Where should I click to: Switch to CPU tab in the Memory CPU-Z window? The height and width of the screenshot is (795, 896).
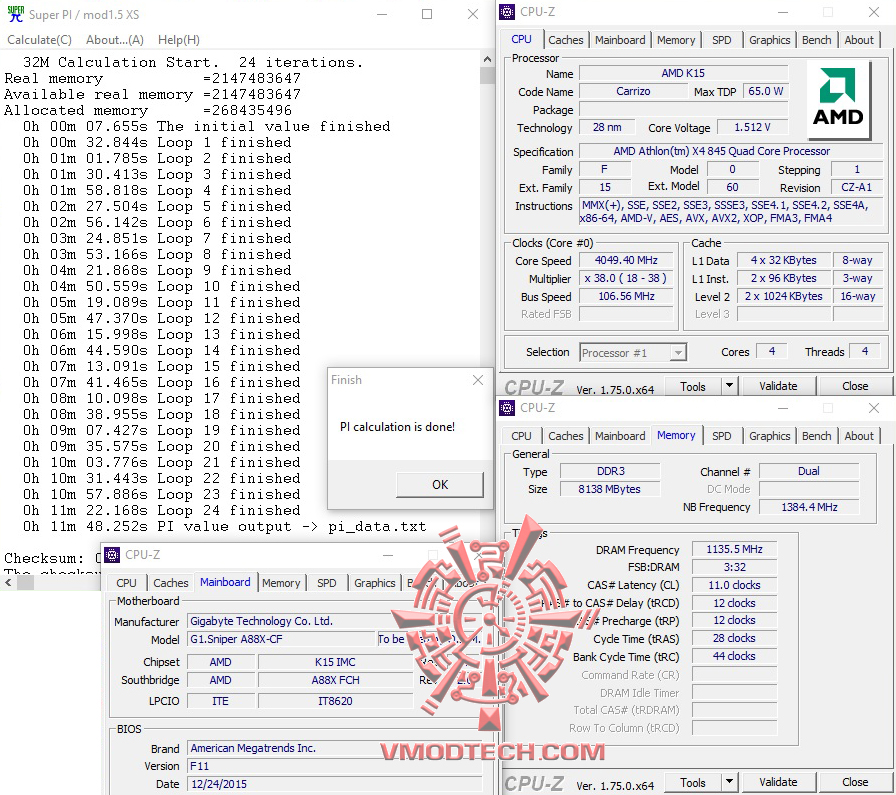pyautogui.click(x=521, y=436)
